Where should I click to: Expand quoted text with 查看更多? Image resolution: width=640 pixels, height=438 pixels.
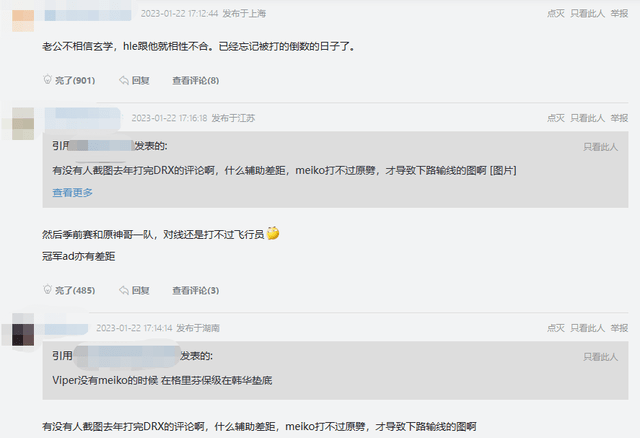click(72, 192)
